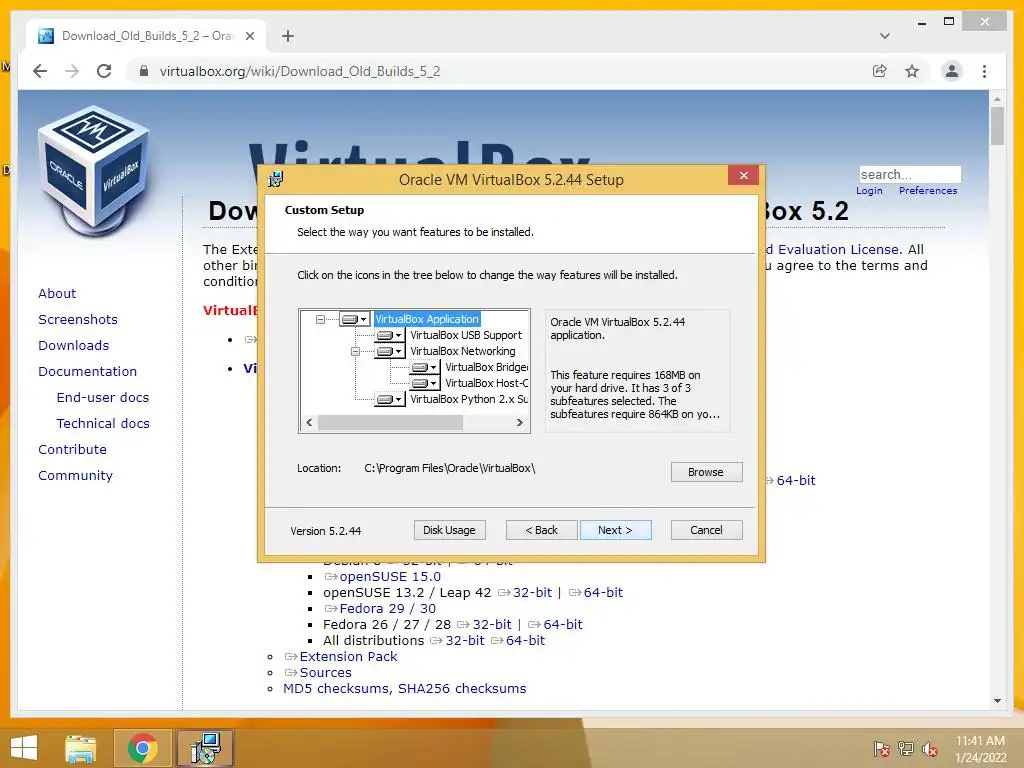Click the Login link
1024x768 pixels.
pos(869,191)
